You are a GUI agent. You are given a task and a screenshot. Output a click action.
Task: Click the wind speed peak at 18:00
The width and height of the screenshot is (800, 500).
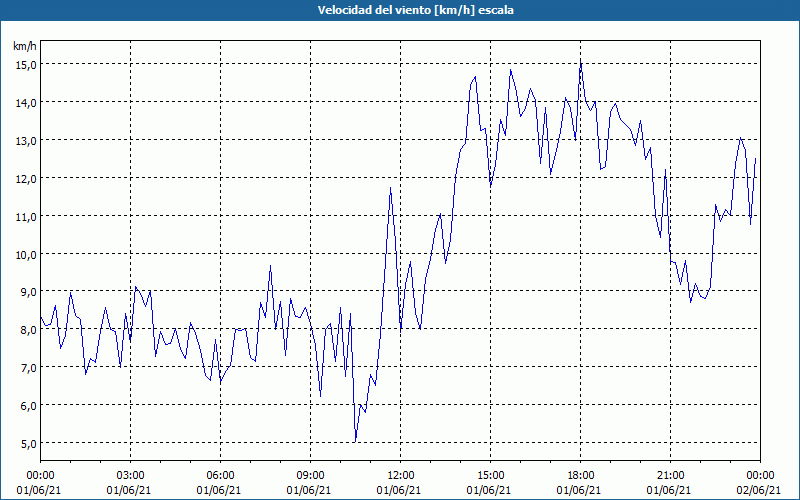(x=581, y=61)
